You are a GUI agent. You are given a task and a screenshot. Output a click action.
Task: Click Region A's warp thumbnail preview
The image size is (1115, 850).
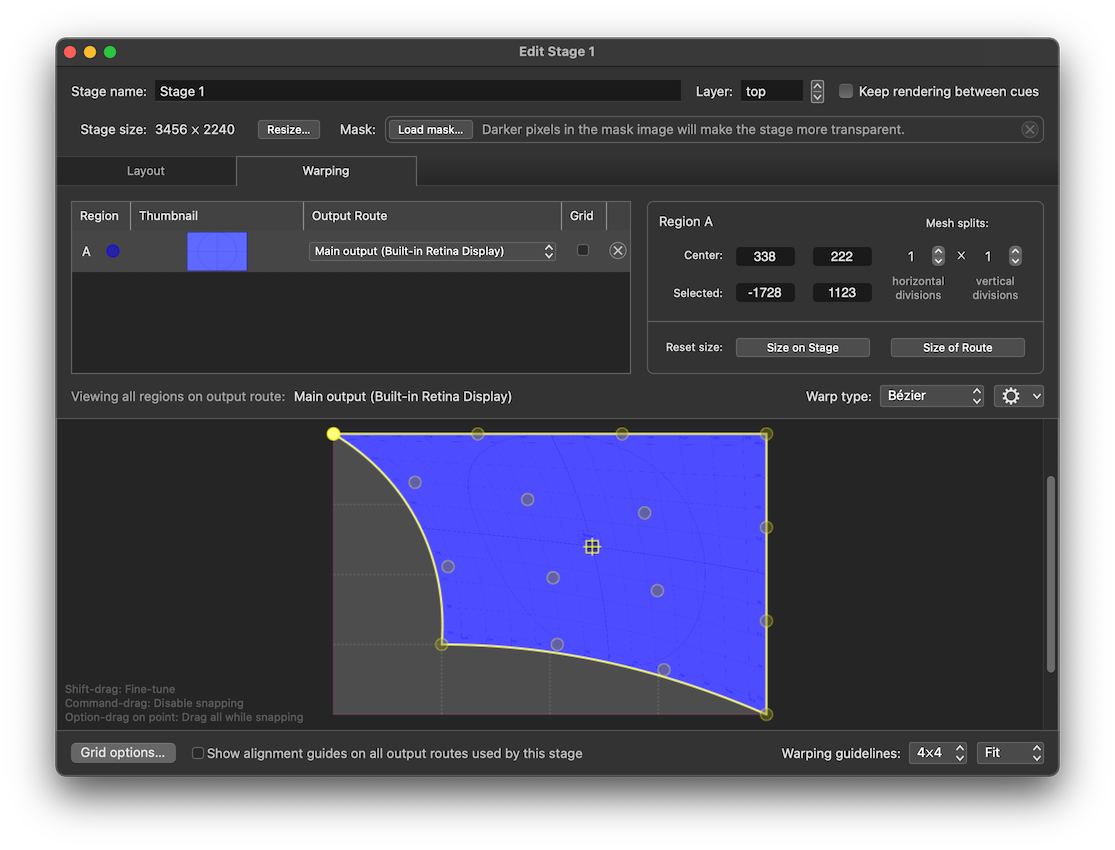(216, 250)
